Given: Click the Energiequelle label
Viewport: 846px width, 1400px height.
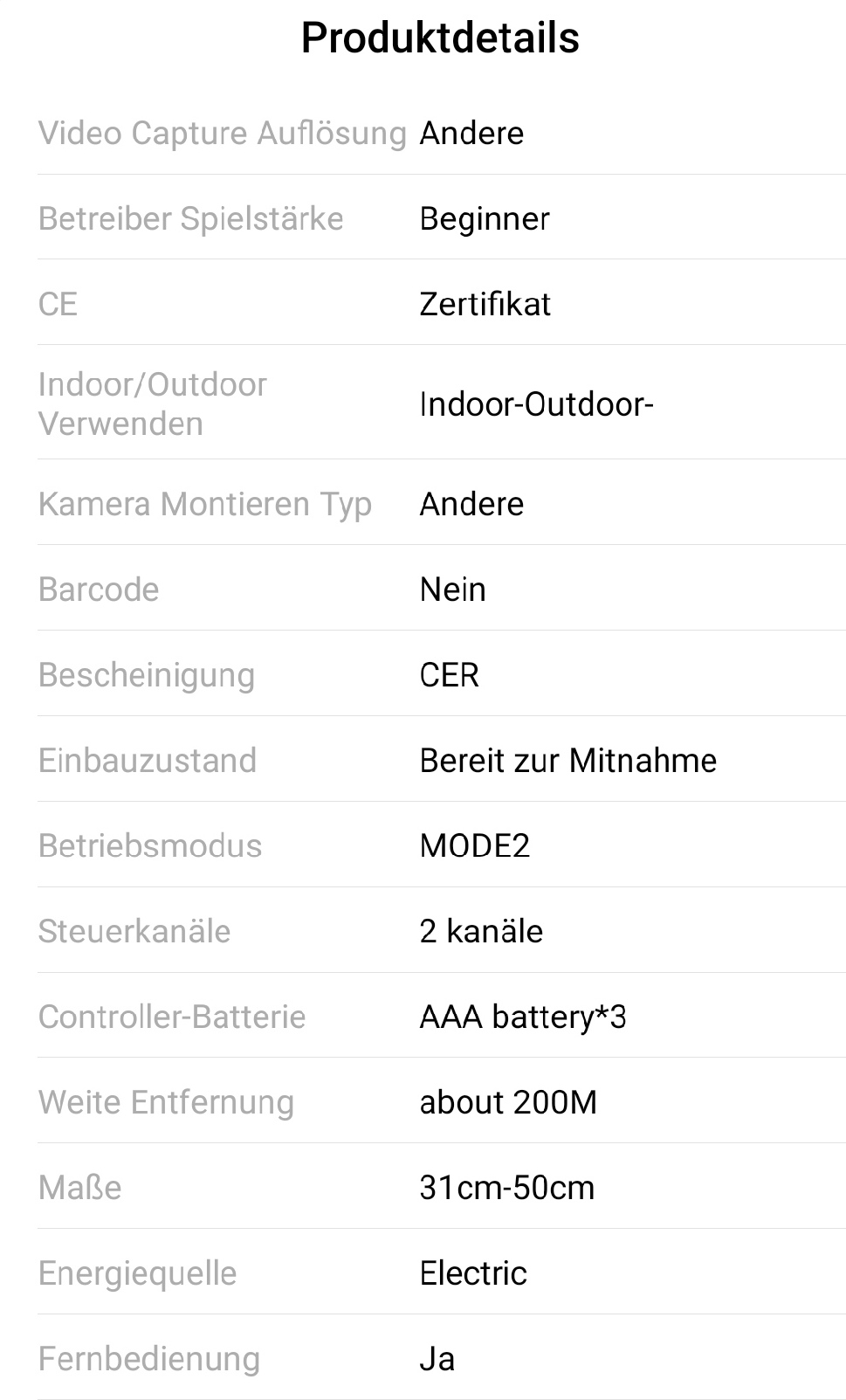Looking at the screenshot, I should (x=137, y=1274).
